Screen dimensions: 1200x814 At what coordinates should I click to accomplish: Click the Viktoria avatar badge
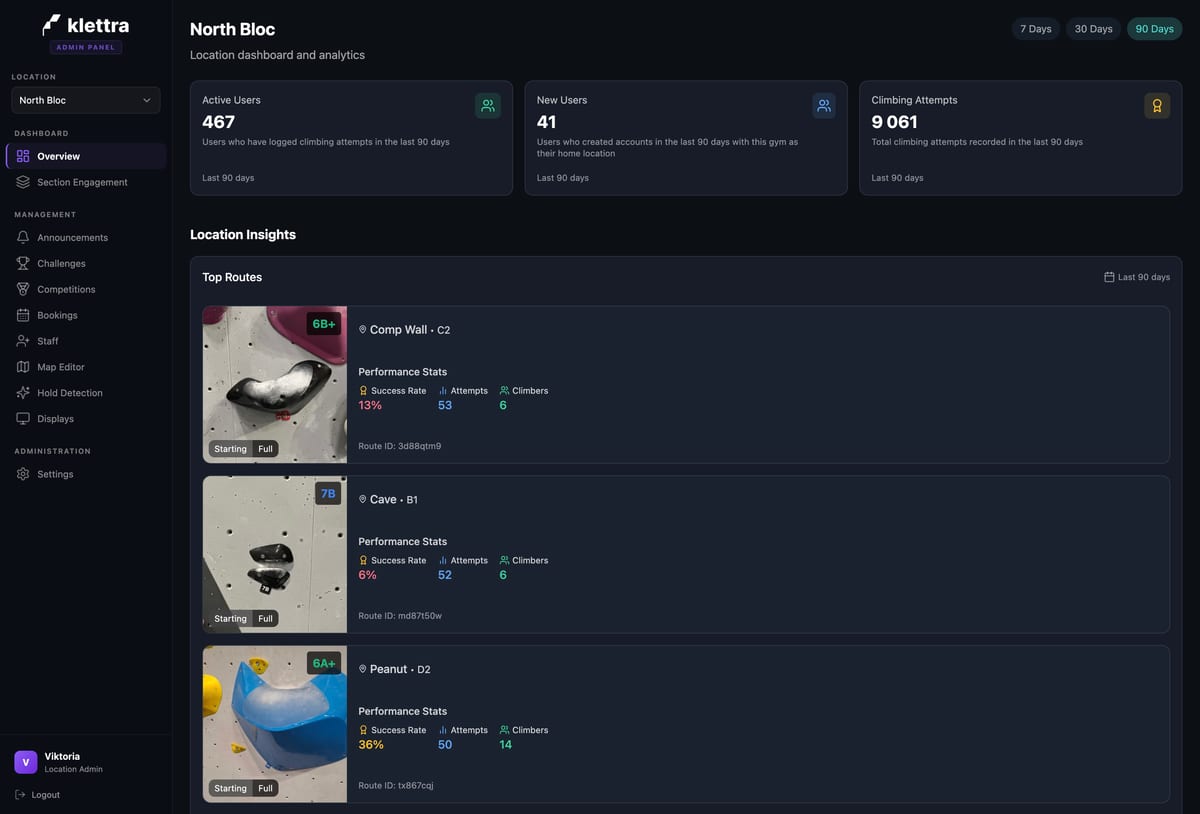tap(26, 762)
